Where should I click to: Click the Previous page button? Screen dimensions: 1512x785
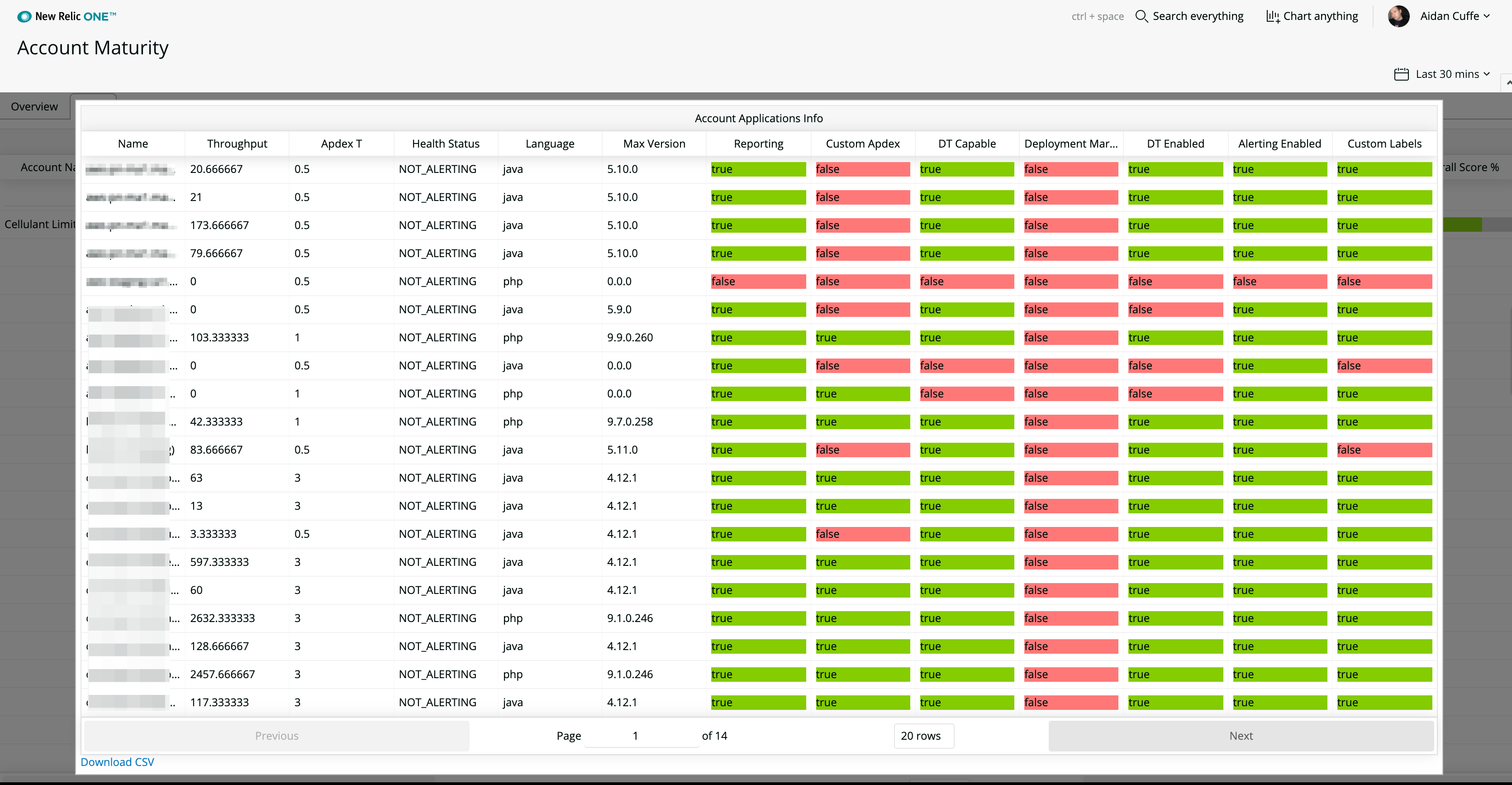tap(276, 736)
